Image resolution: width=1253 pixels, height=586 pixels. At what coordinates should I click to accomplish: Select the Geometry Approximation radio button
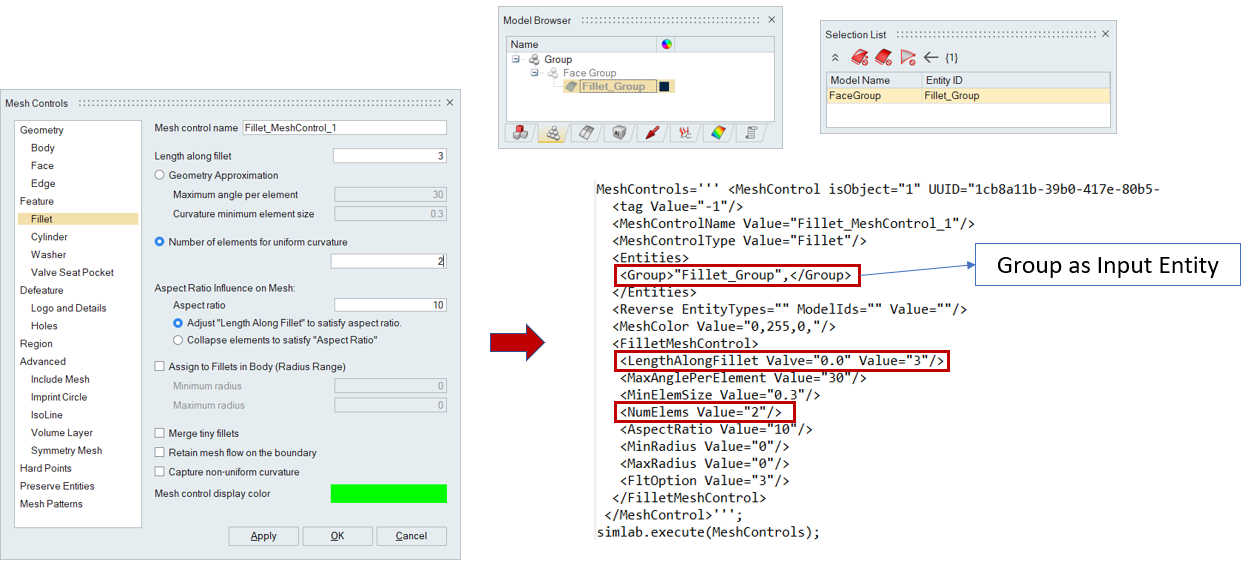coord(160,175)
